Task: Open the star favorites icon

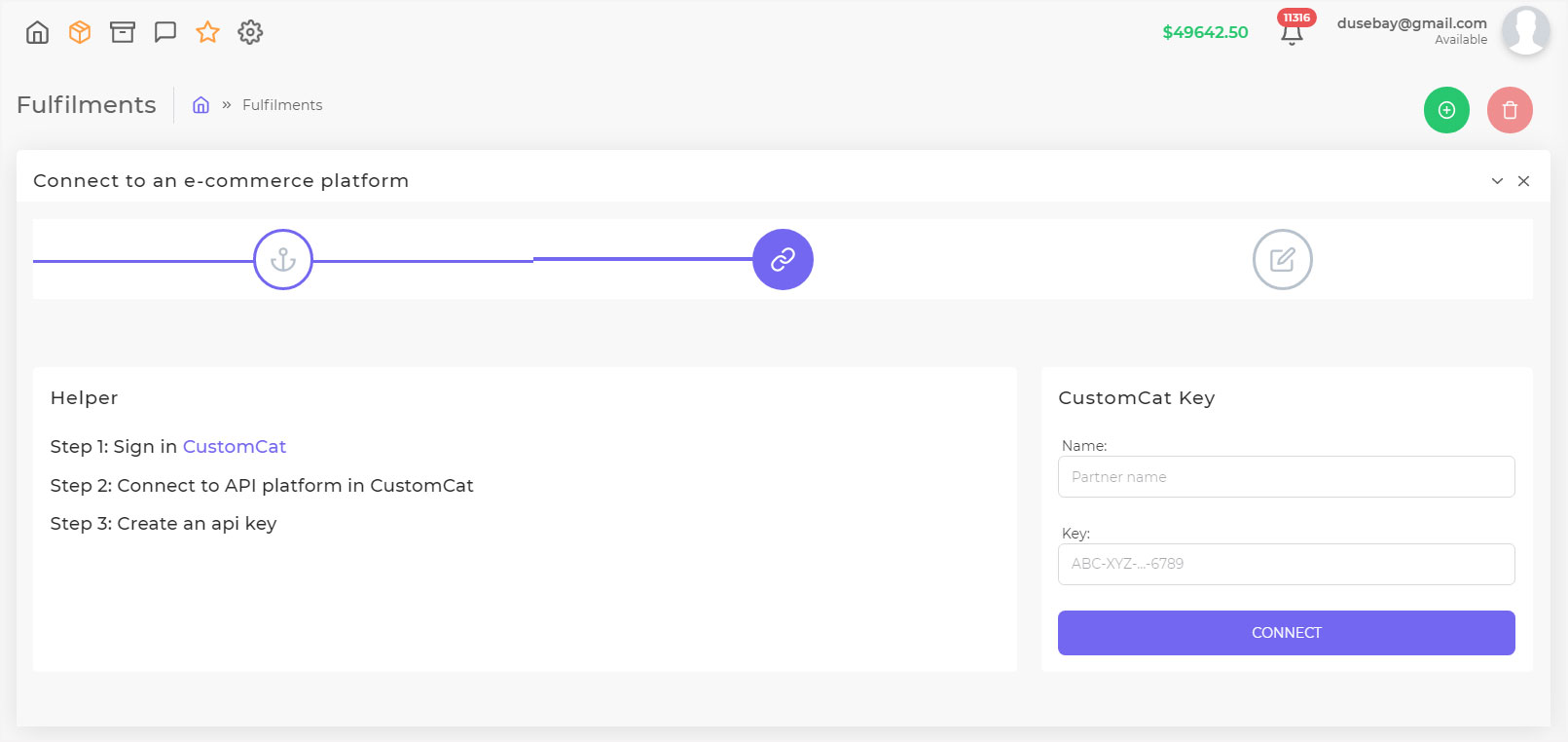Action: pyautogui.click(x=207, y=32)
